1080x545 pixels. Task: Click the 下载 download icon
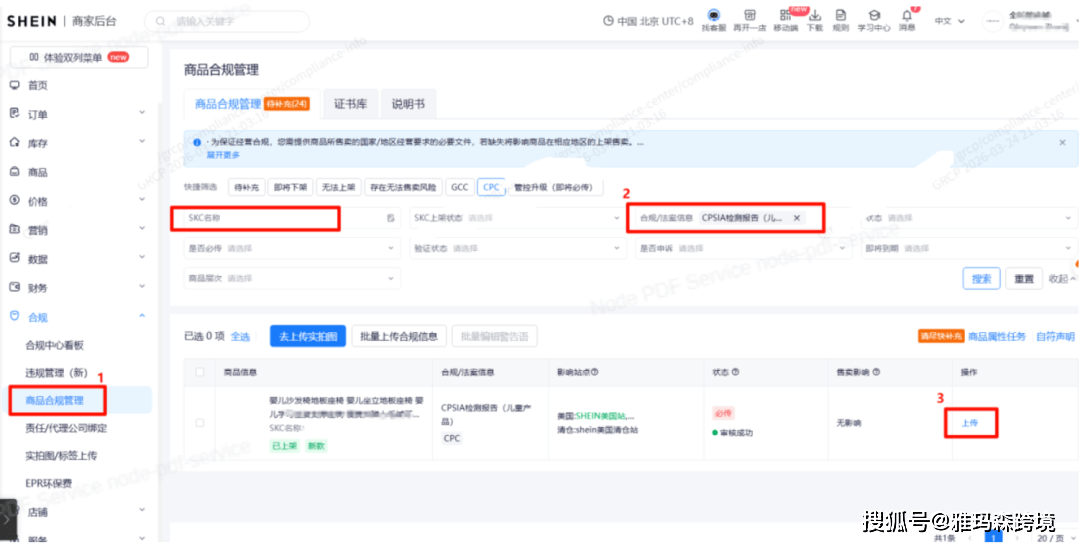pyautogui.click(x=815, y=15)
